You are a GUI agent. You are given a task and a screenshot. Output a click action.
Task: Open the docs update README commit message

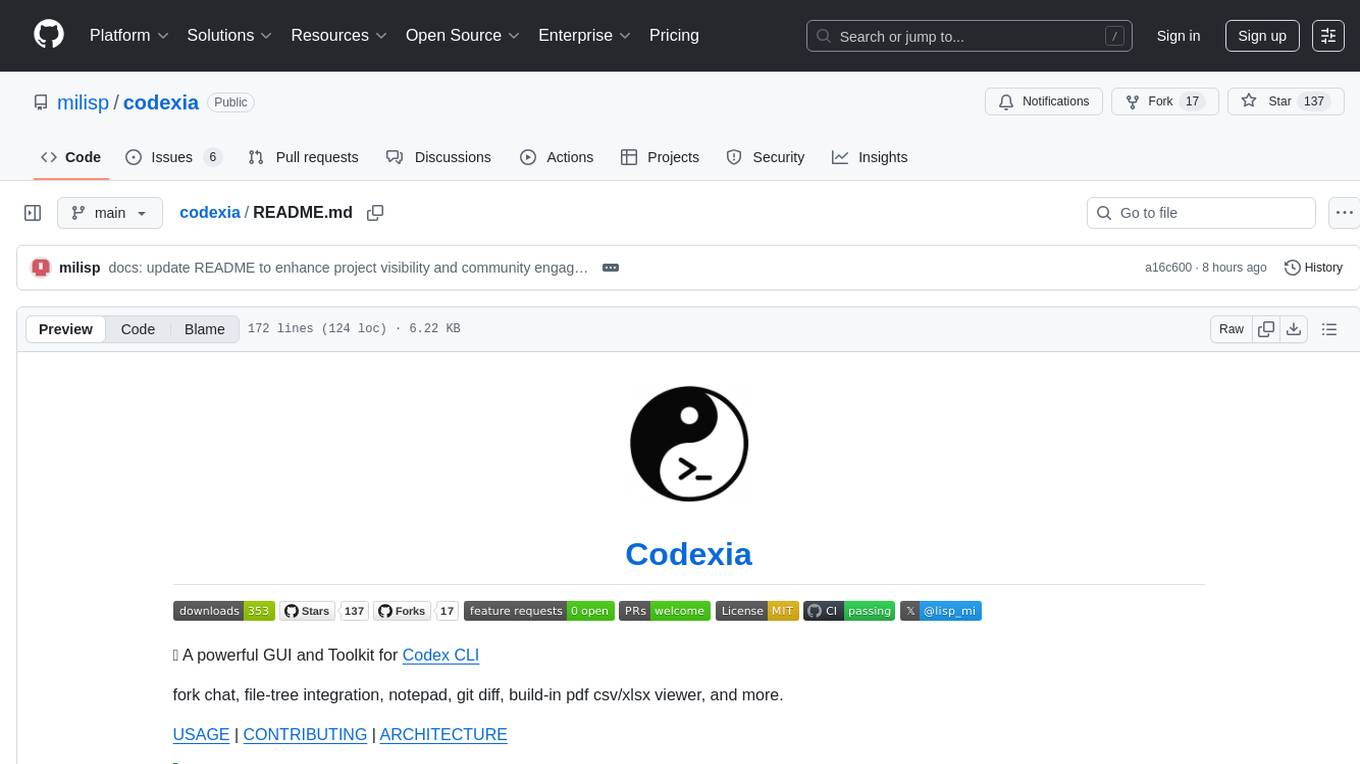pos(348,267)
